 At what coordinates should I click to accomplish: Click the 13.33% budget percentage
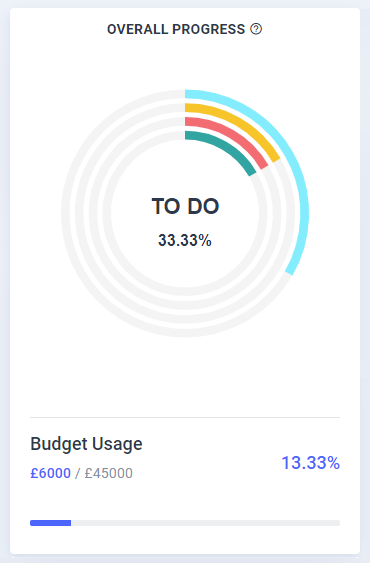tap(311, 462)
